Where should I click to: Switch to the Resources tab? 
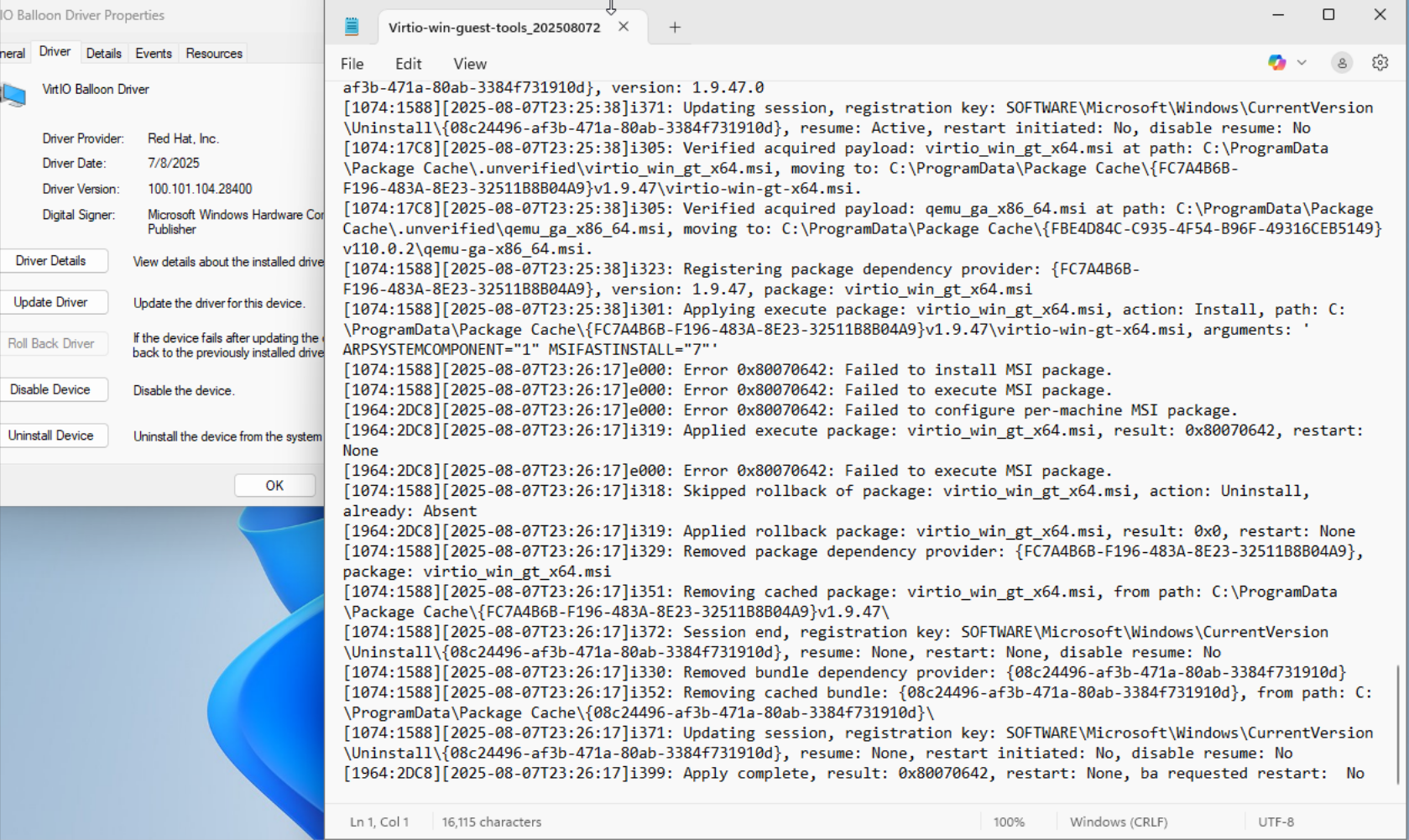[214, 54]
